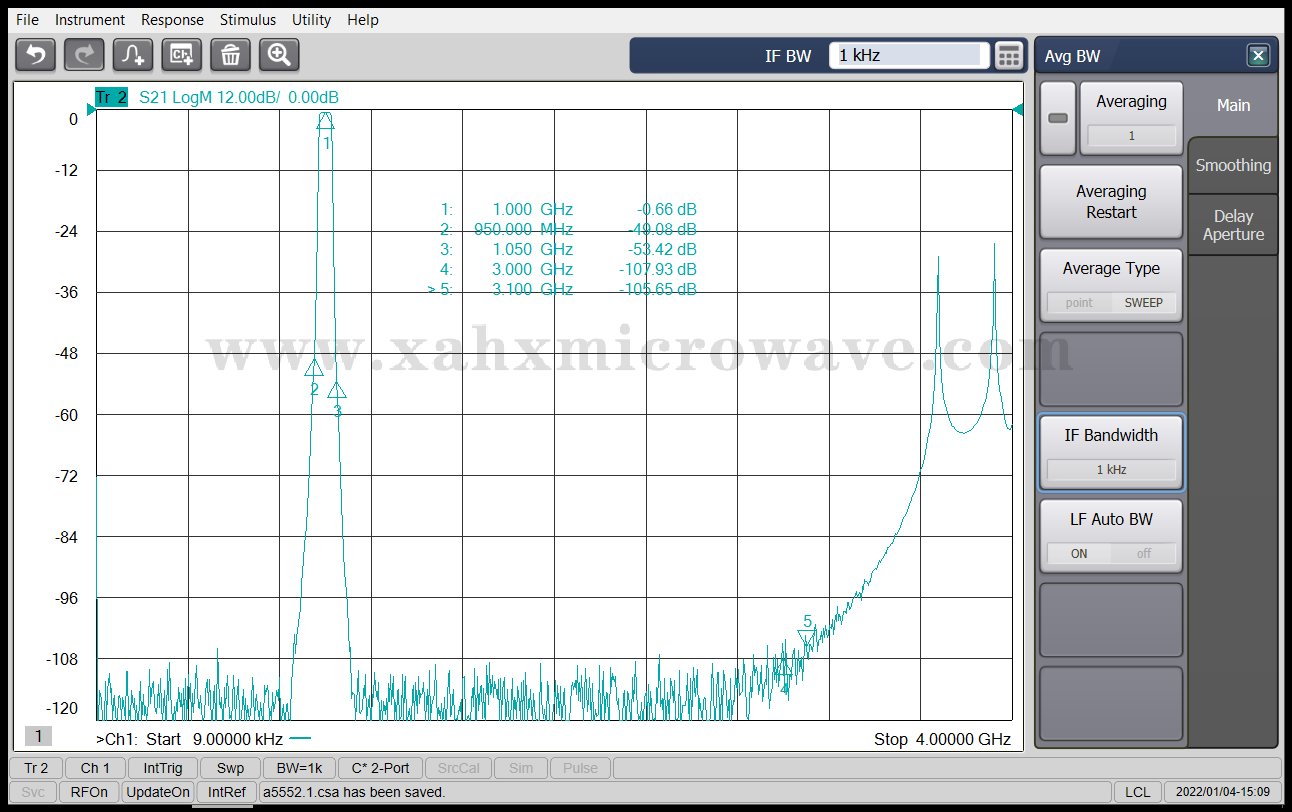This screenshot has width=1292, height=812.
Task: Turn LF Auto BW off
Action: (x=1143, y=553)
